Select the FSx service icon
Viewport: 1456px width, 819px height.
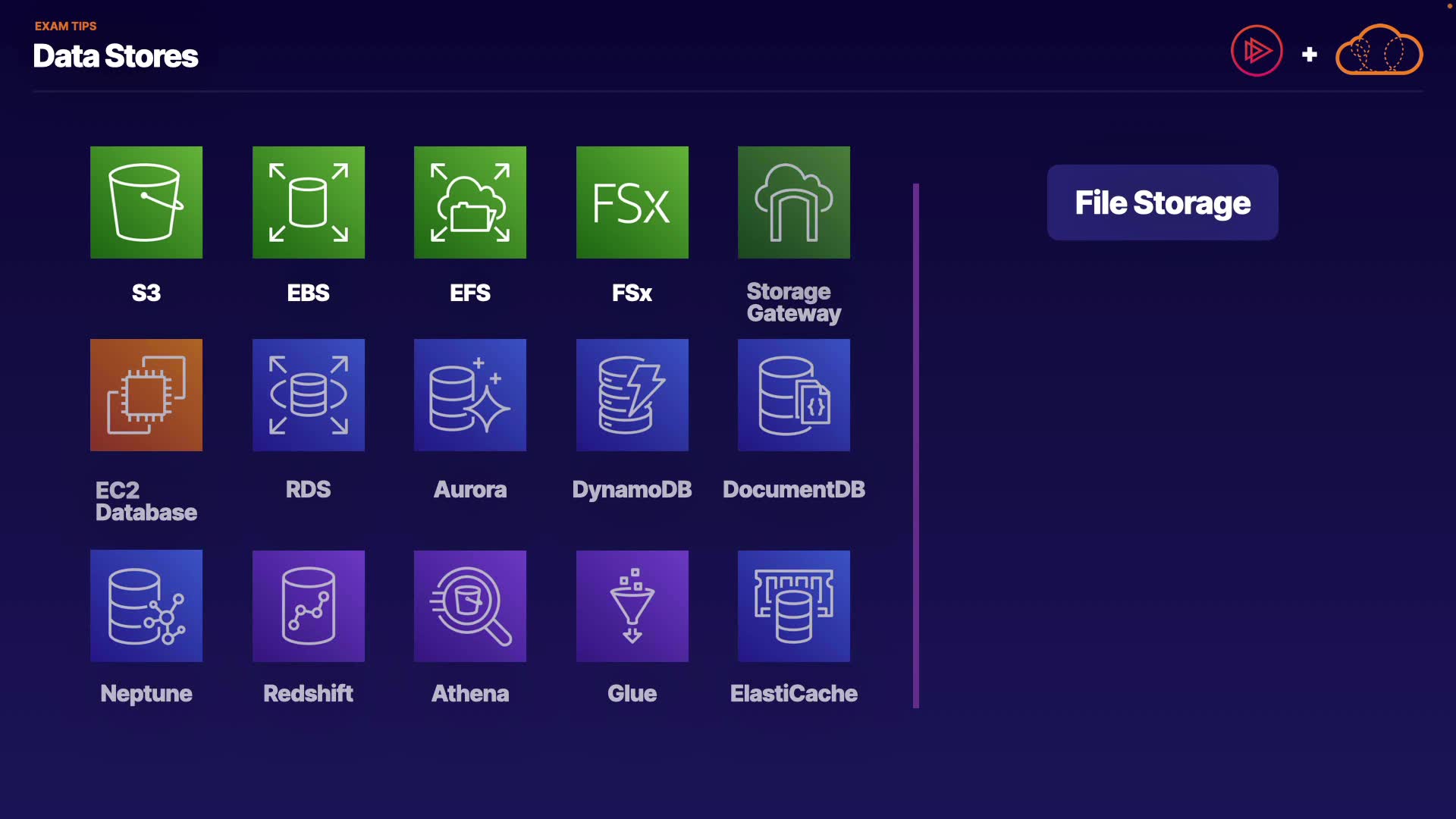(632, 202)
